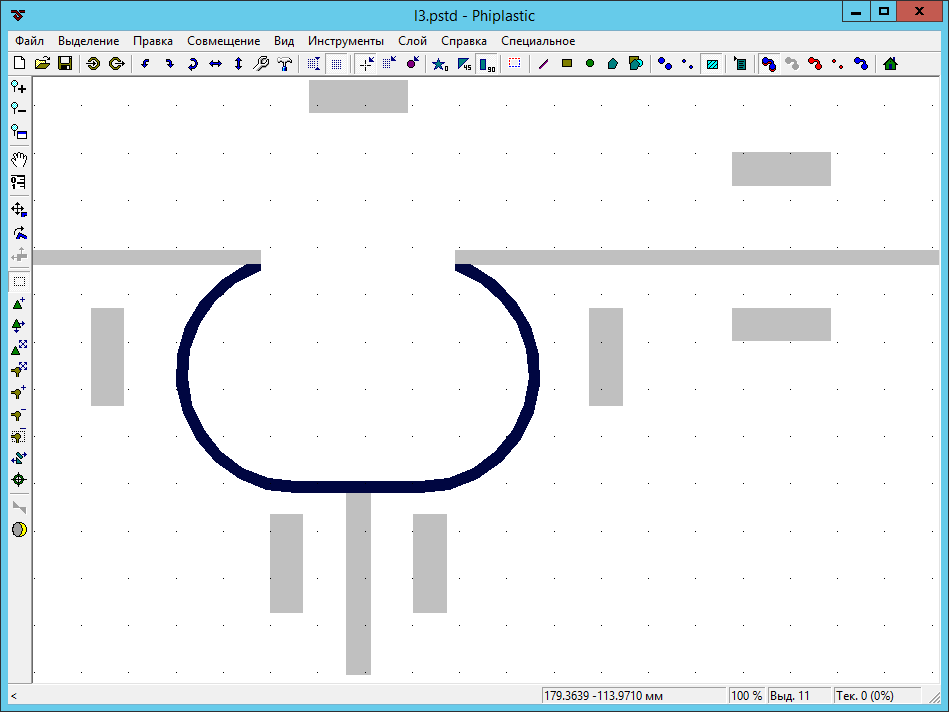Click the numbered list properties icon
Screen dimensions: 949x712
coord(19,182)
